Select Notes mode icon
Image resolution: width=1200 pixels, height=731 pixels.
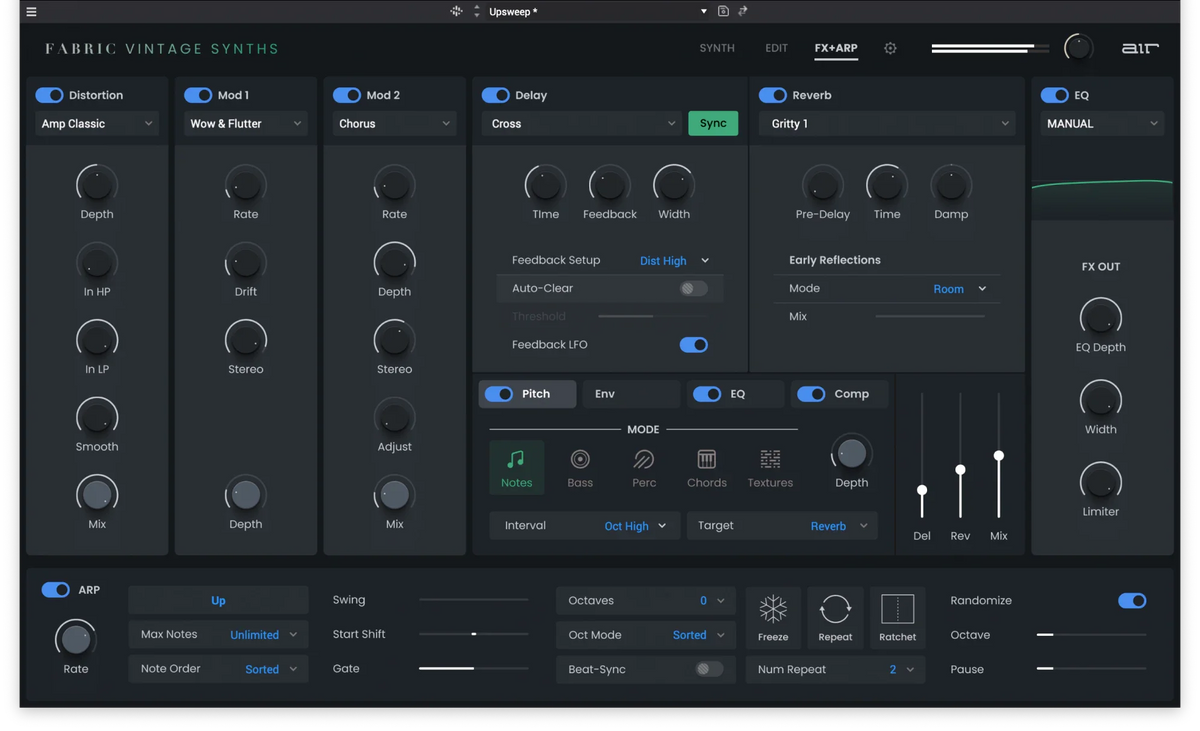click(516, 467)
